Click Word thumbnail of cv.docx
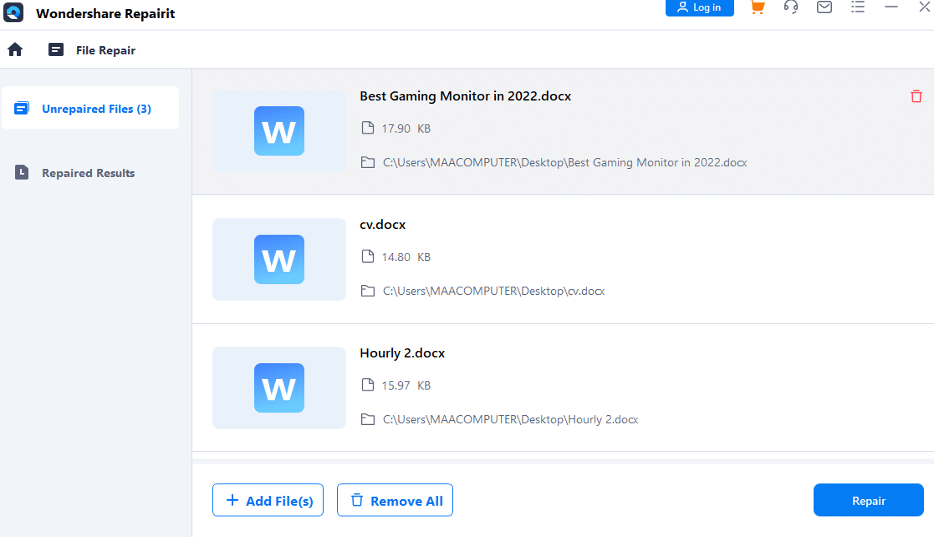The image size is (934, 538). coord(279,259)
